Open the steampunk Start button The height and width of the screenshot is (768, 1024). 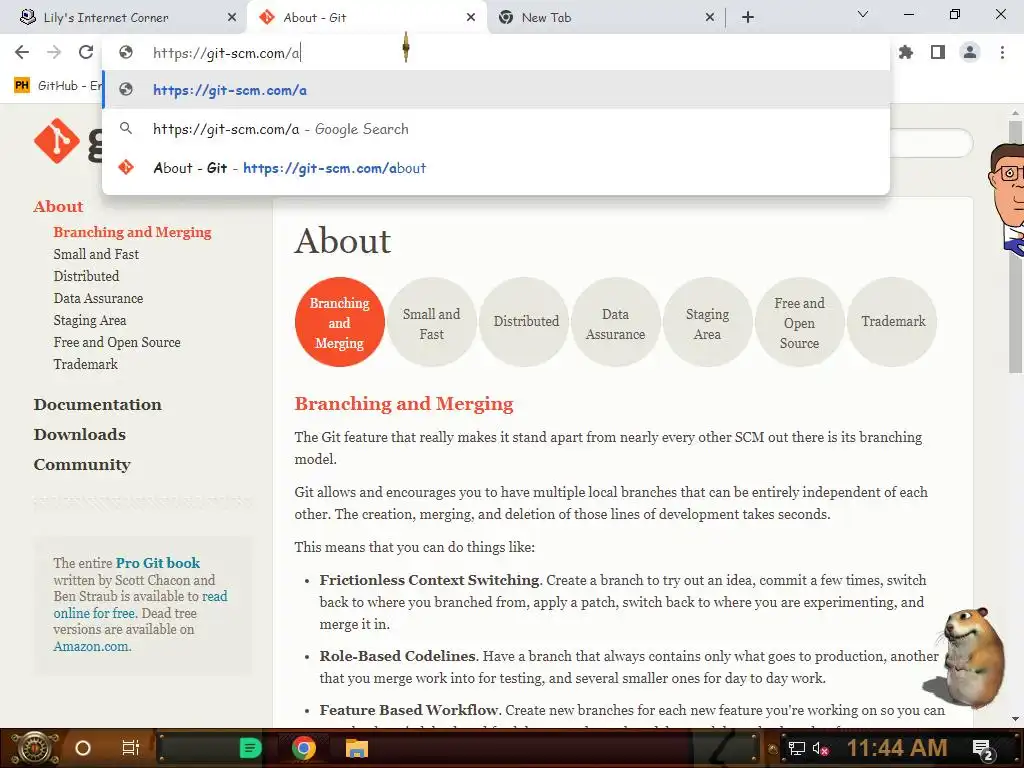click(x=34, y=748)
